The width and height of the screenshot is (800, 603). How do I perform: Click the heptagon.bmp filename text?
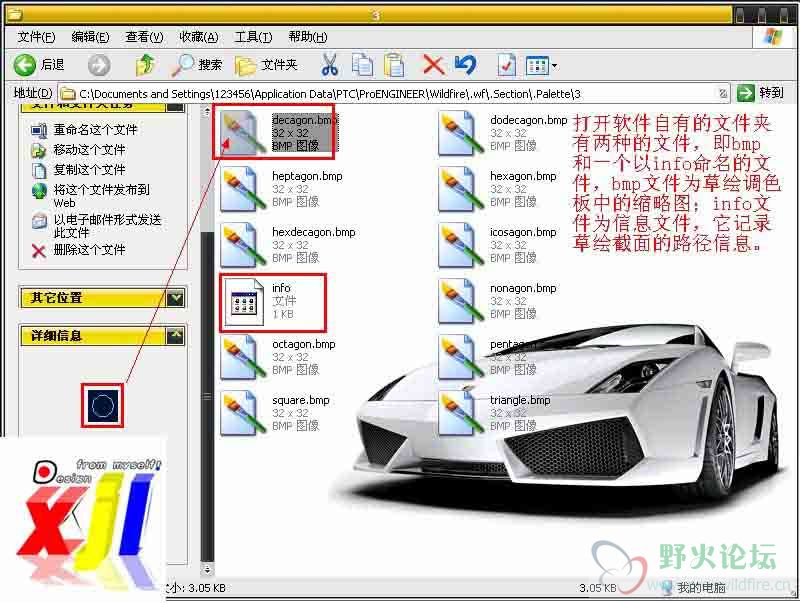point(307,176)
